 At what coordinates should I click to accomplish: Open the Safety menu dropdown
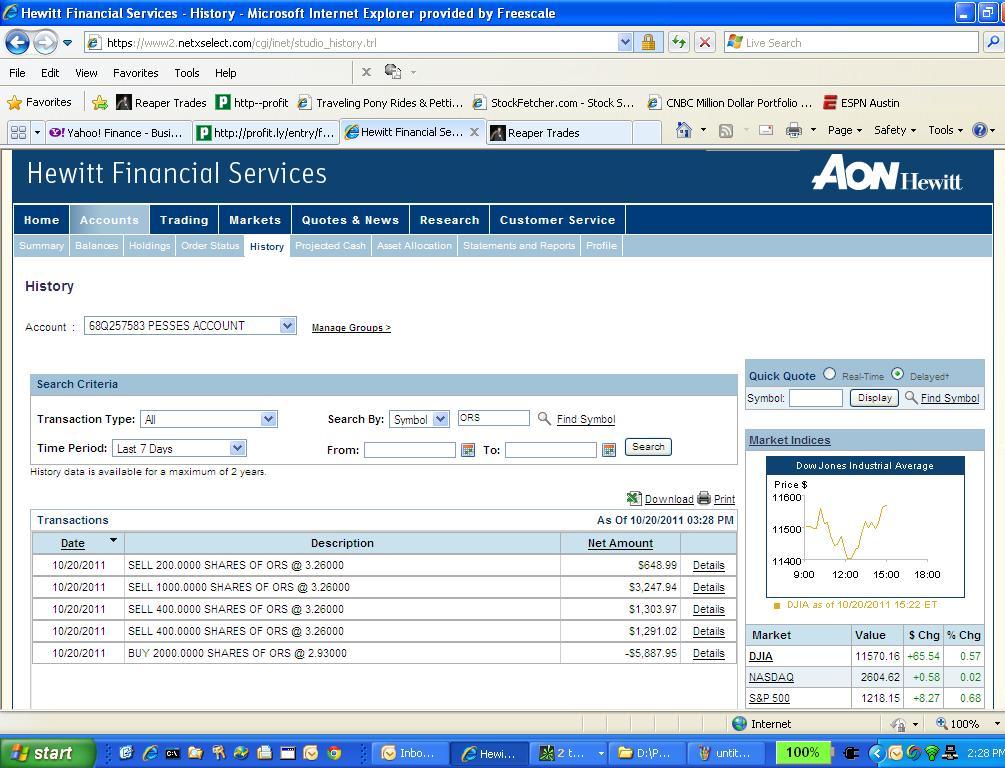(895, 130)
